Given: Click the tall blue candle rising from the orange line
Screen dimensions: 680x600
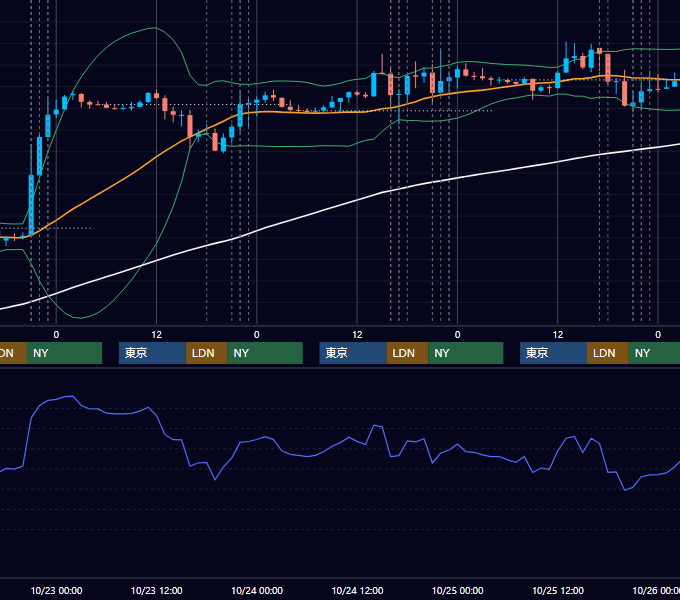Looking at the screenshot, I should (31, 204).
